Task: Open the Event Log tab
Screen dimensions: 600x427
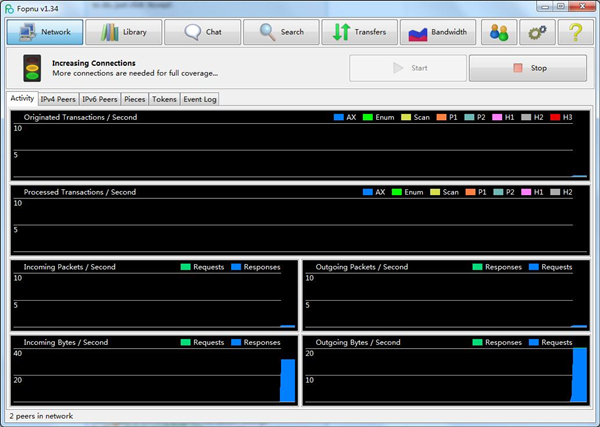Action: tap(199, 99)
